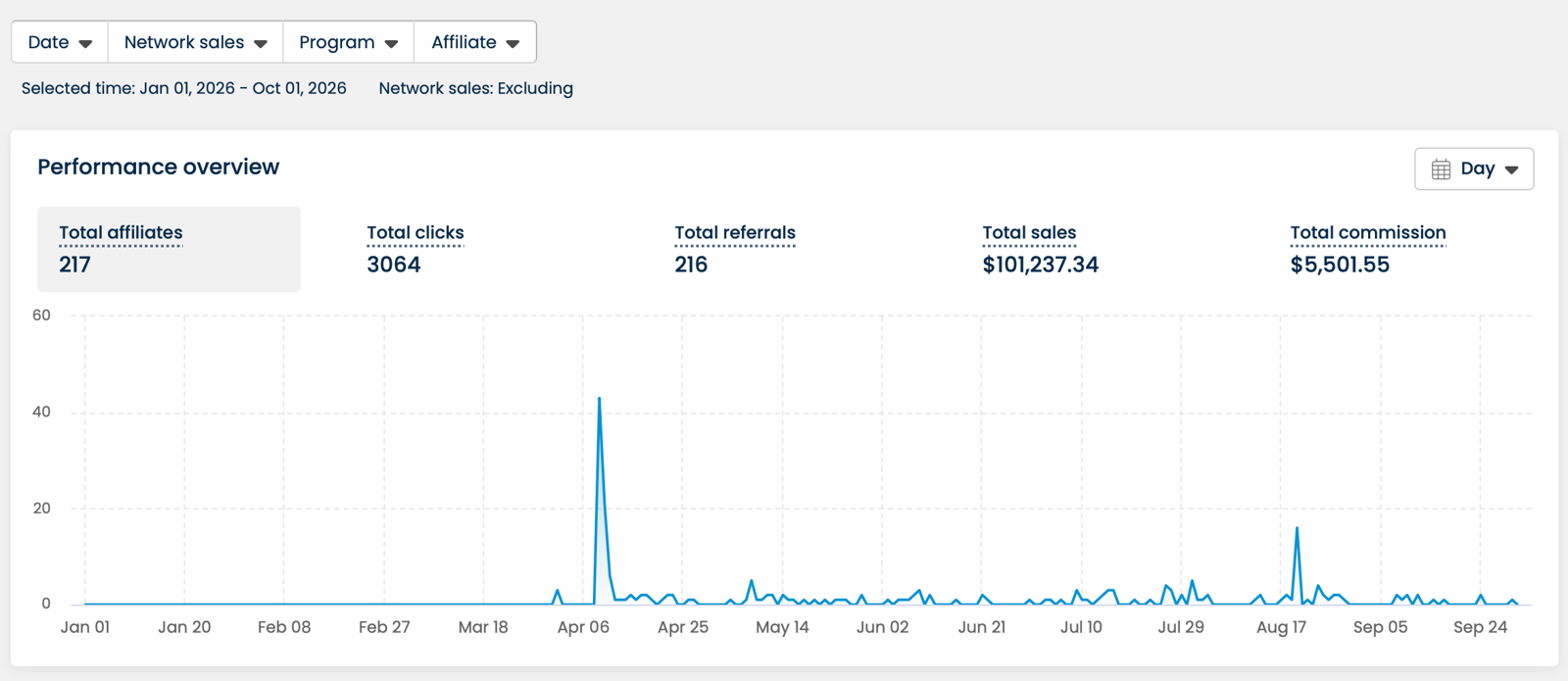Click the $5,501.55 commission value
The image size is (1568, 681).
[x=1340, y=265]
